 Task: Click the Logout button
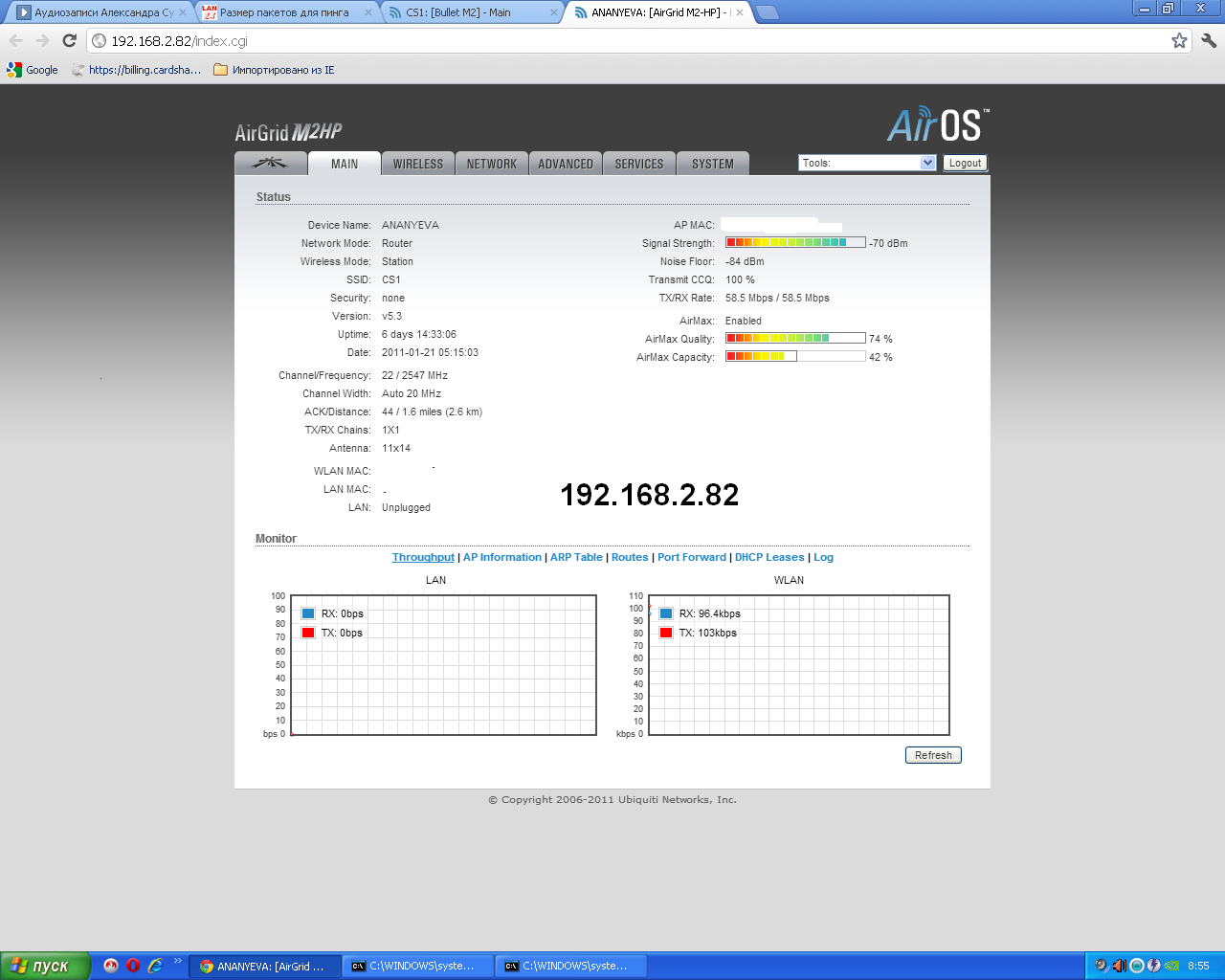tap(965, 163)
